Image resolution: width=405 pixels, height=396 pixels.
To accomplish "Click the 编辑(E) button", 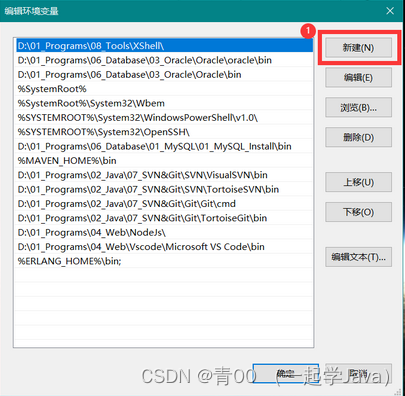I will [358, 78].
